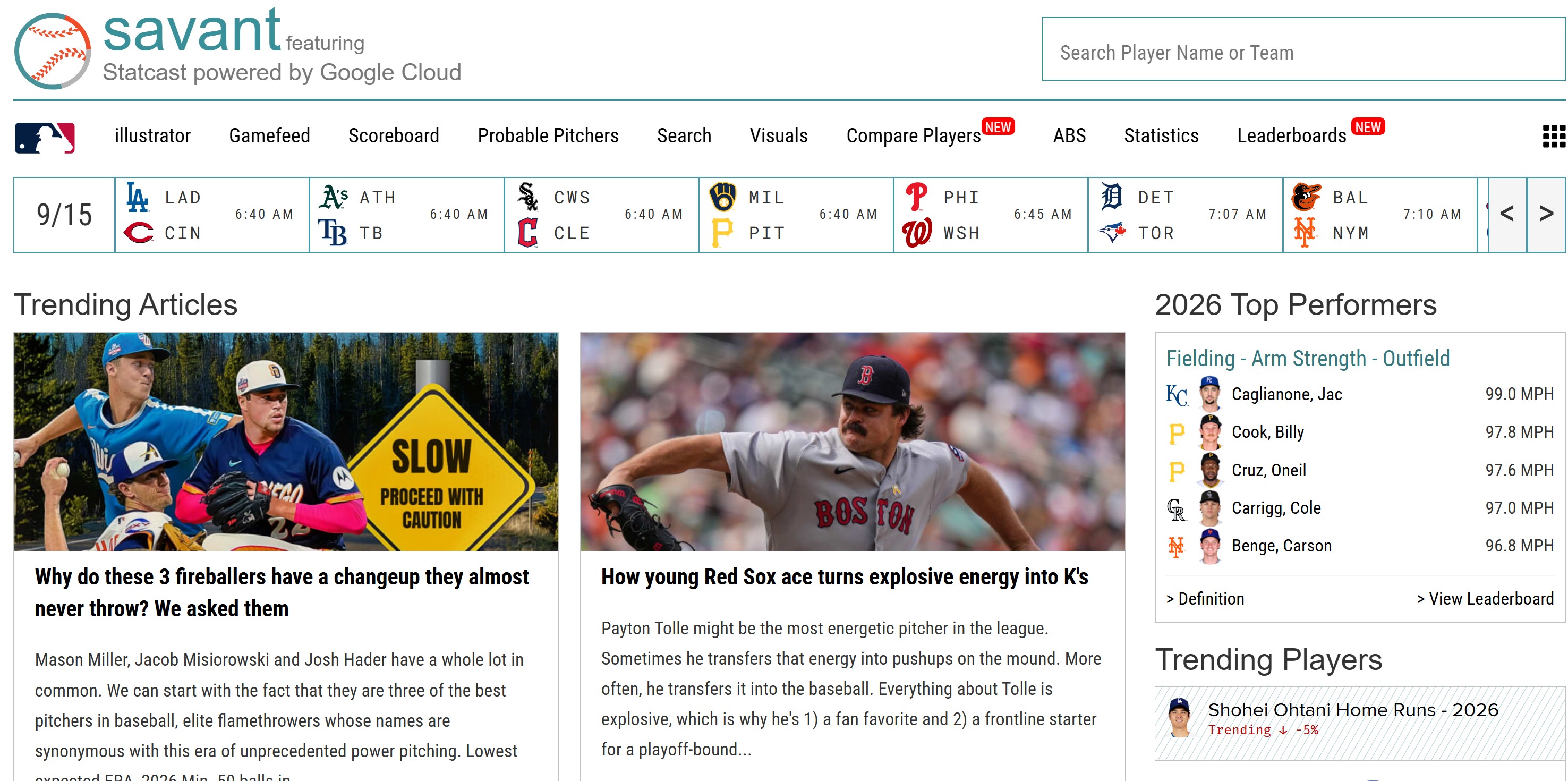Open the Leaderboards menu
Image resolution: width=1568 pixels, height=781 pixels.
click(1292, 136)
